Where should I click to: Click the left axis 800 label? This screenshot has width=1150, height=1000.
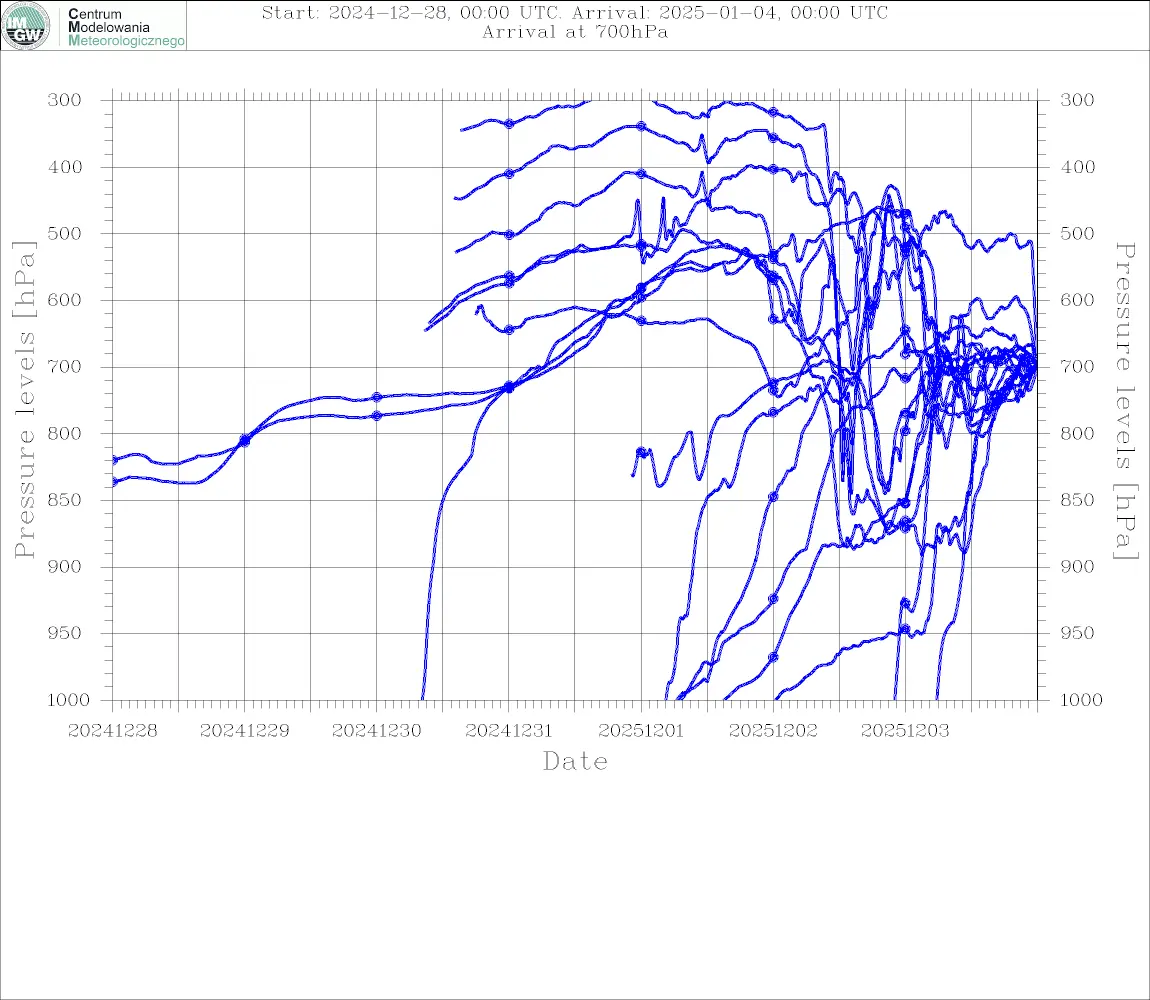[x=65, y=434]
